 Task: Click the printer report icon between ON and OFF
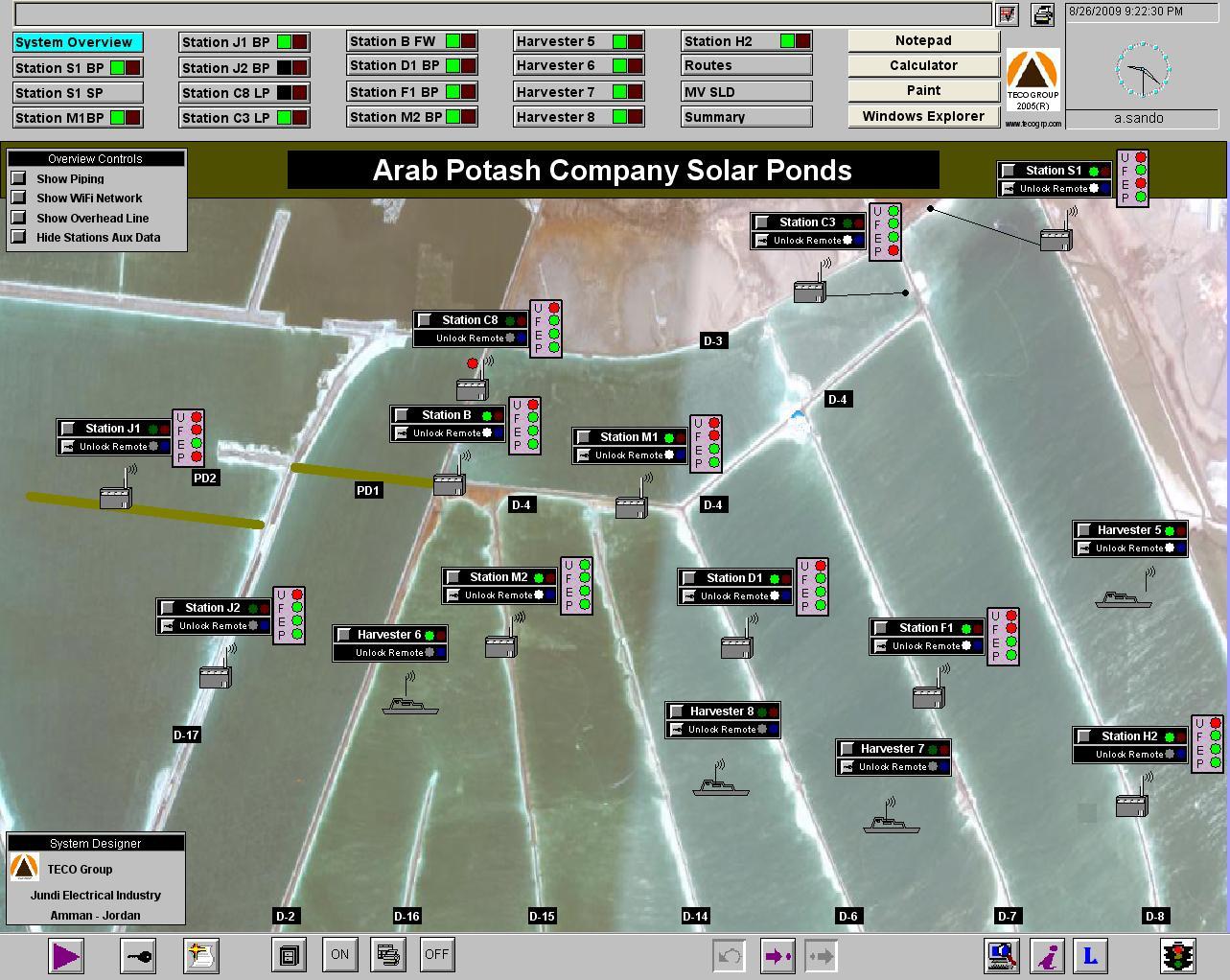[x=387, y=954]
